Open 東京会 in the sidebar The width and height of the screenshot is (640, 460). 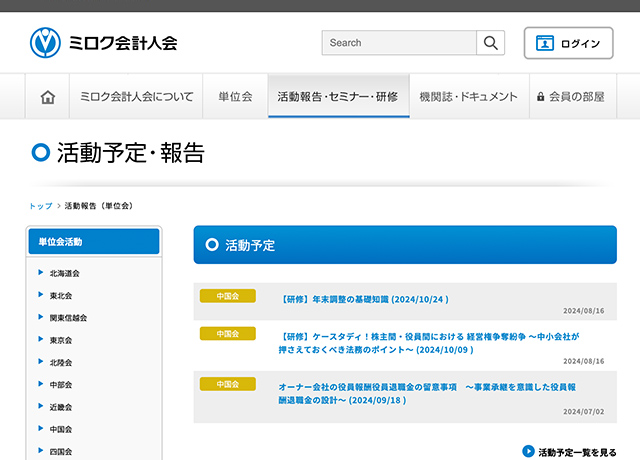(61, 340)
